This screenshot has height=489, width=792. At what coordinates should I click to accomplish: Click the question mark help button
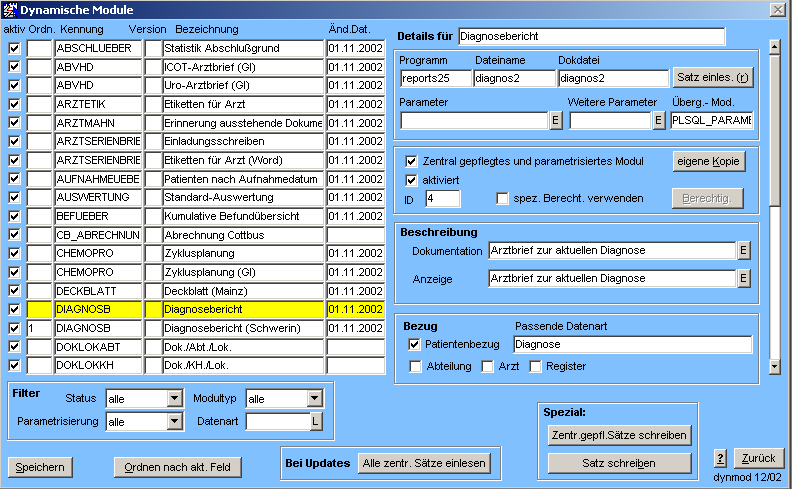click(720, 459)
